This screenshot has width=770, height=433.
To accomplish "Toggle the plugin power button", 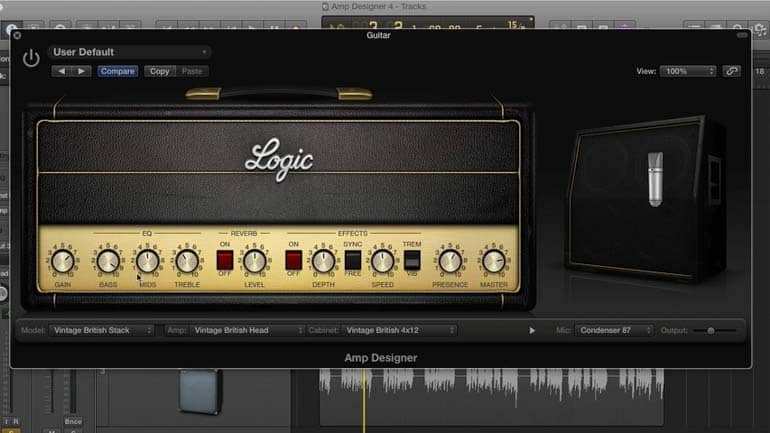I will coord(31,58).
